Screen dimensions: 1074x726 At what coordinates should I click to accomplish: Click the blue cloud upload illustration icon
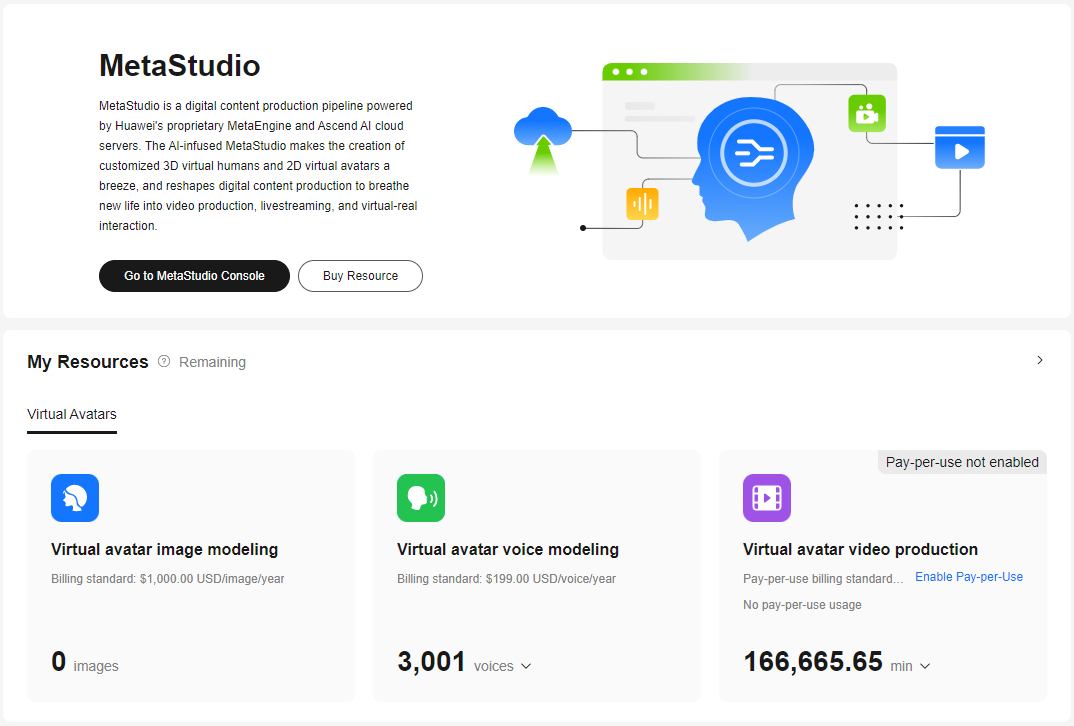[x=543, y=140]
